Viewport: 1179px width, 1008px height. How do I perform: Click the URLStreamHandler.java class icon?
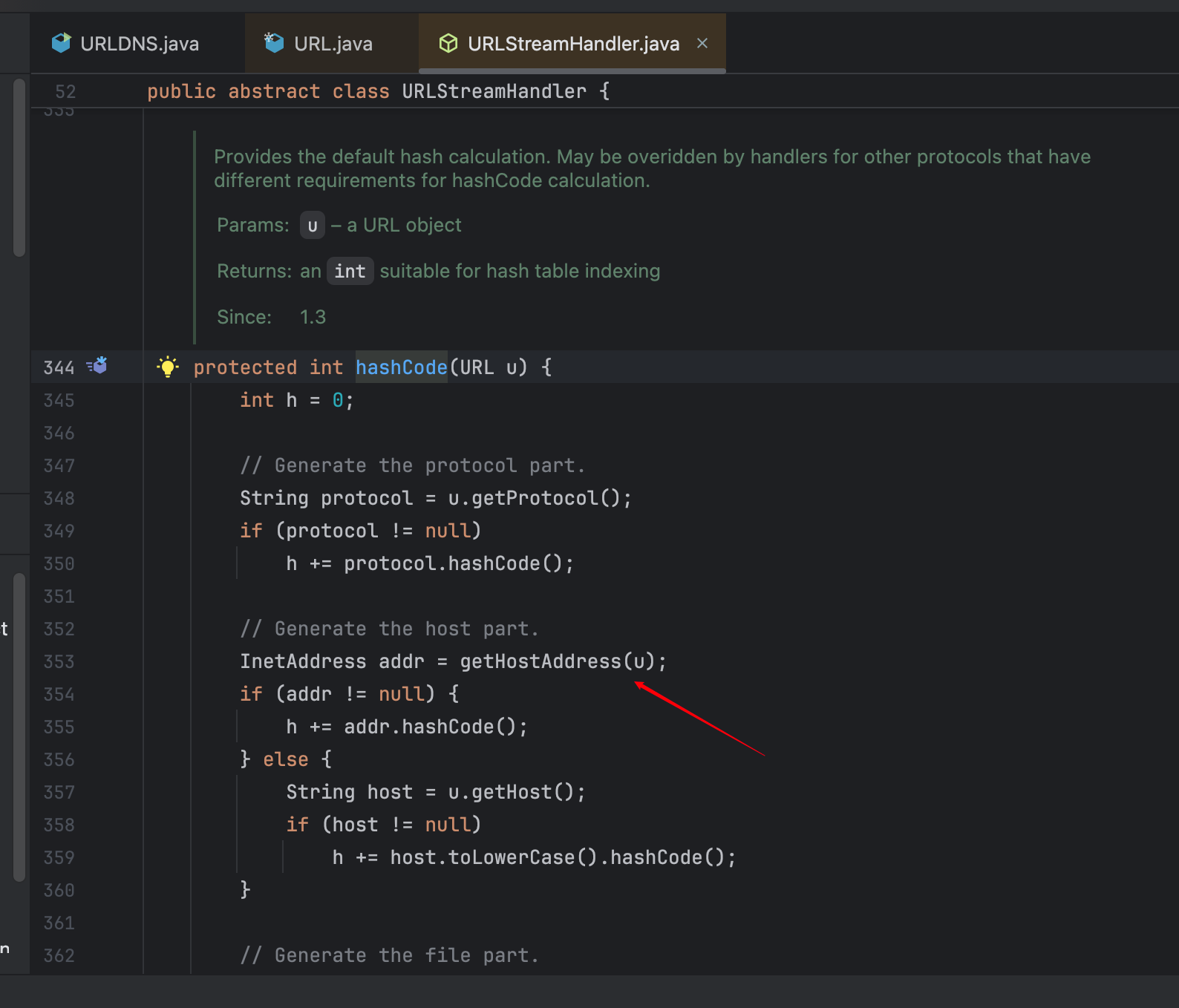(448, 44)
